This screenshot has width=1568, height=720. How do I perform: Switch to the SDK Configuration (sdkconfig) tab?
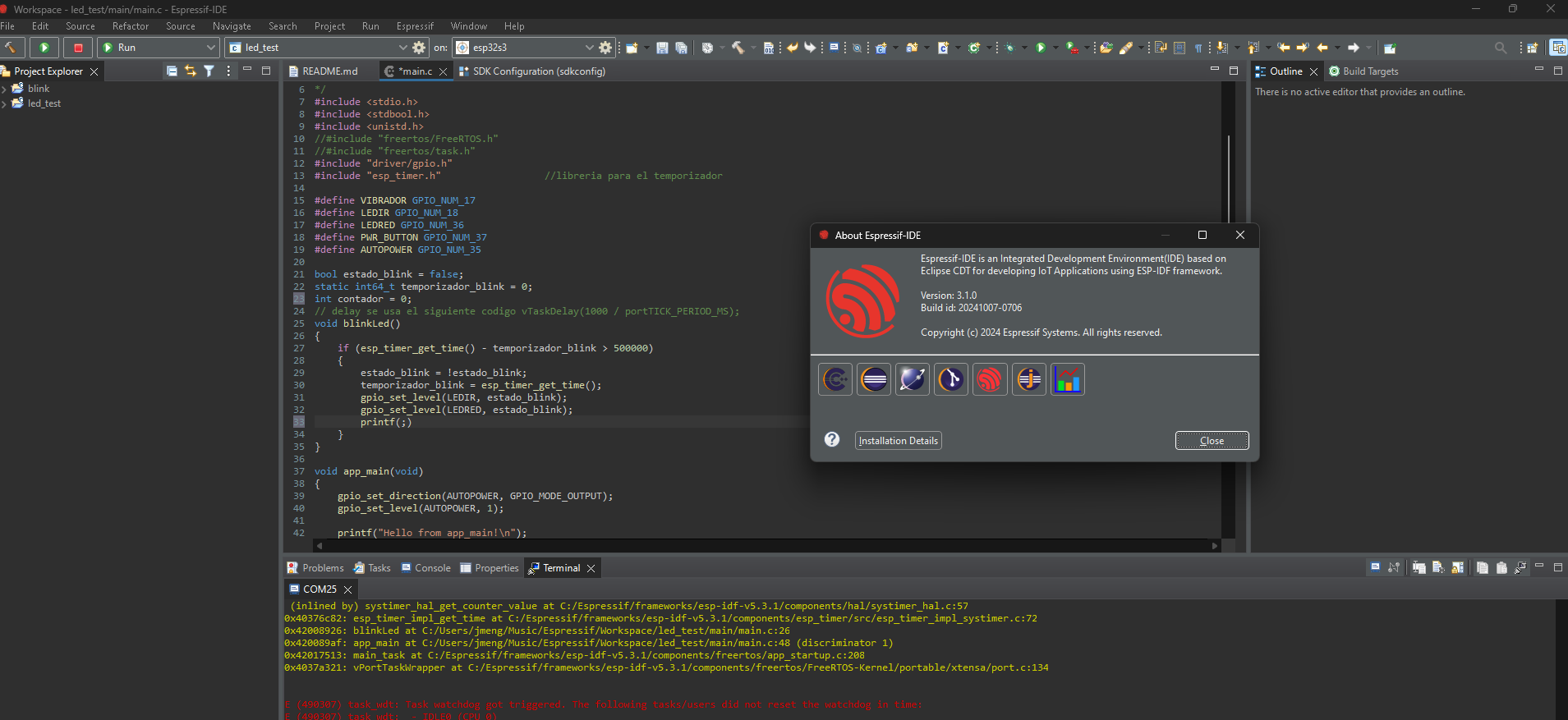pos(532,71)
